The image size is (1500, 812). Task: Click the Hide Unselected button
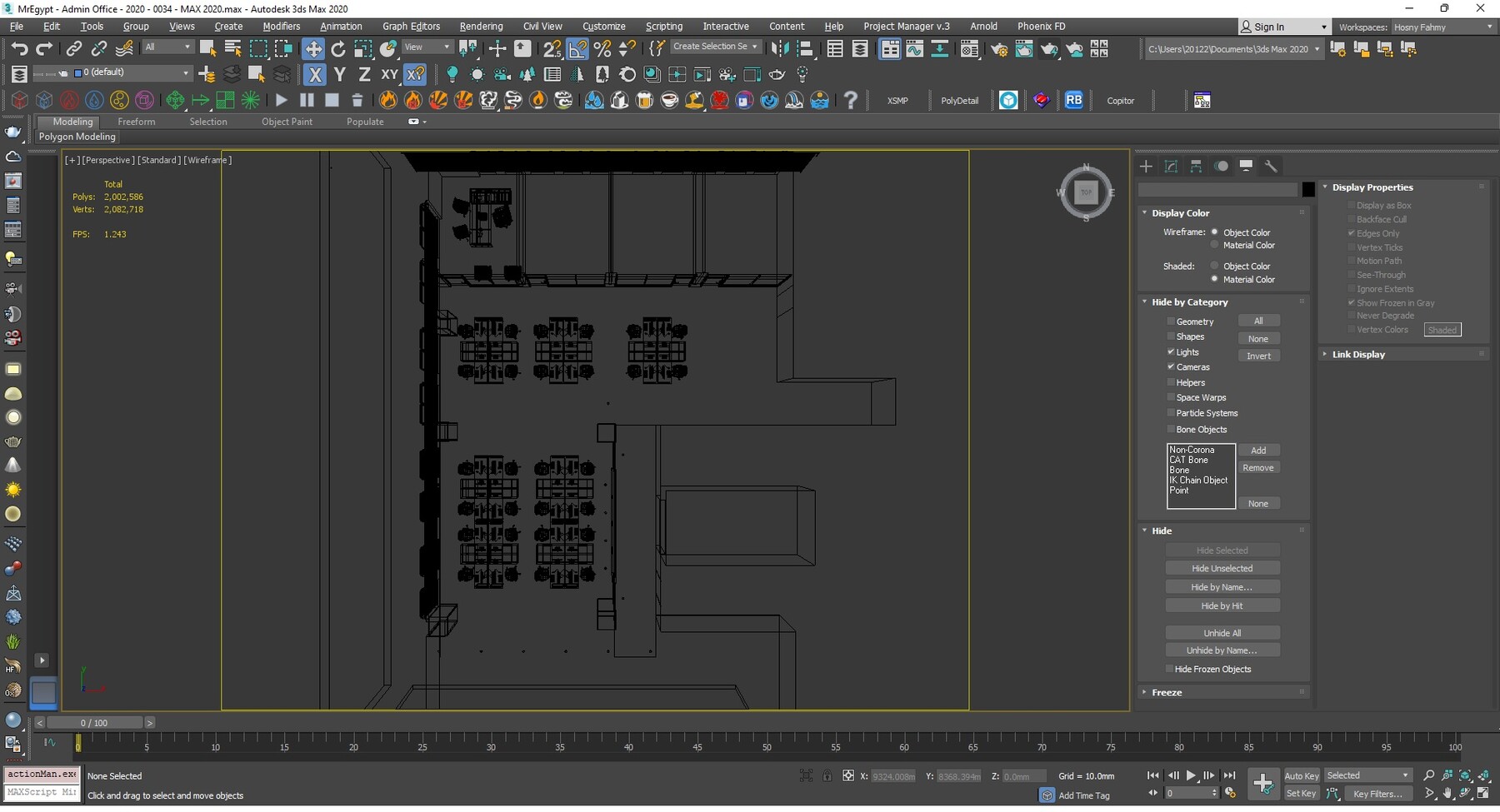pos(1222,569)
